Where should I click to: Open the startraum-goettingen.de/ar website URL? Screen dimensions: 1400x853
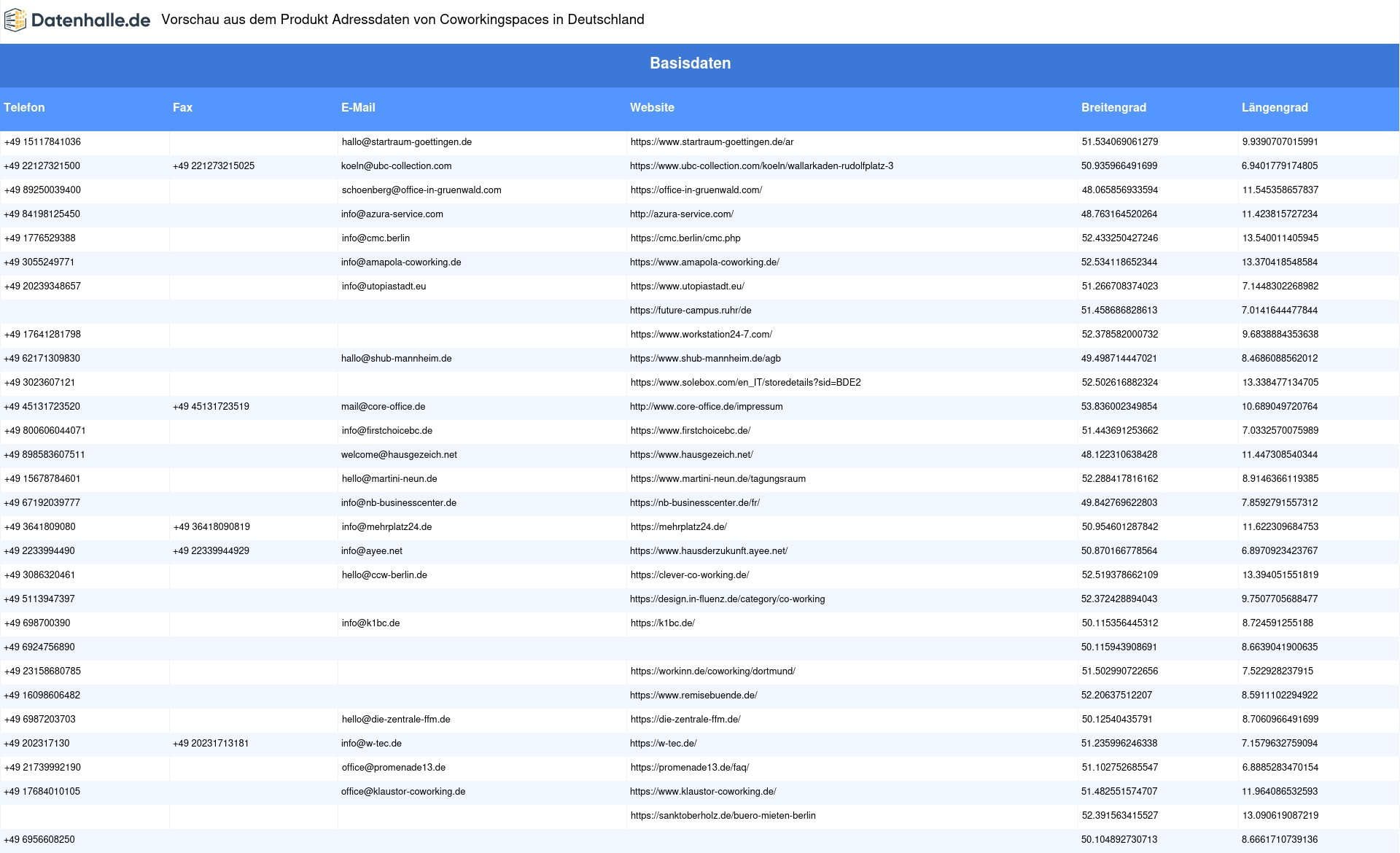712,142
